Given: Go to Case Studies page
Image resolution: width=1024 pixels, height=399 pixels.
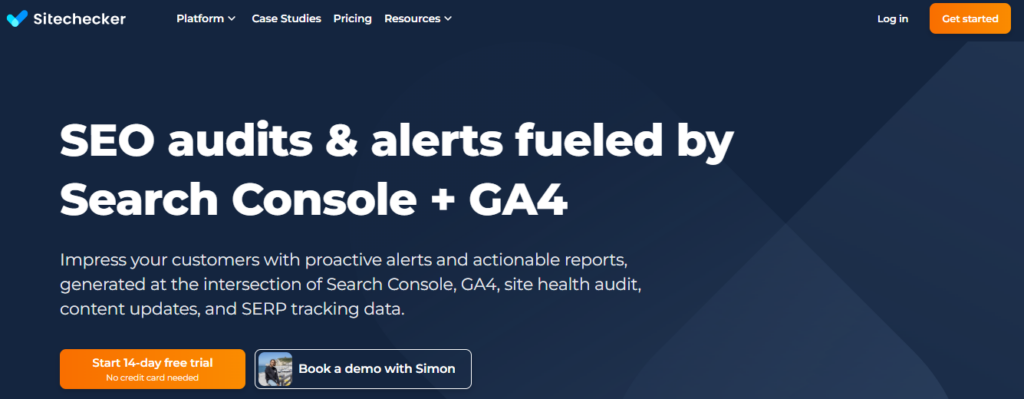Looking at the screenshot, I should click(x=287, y=18).
